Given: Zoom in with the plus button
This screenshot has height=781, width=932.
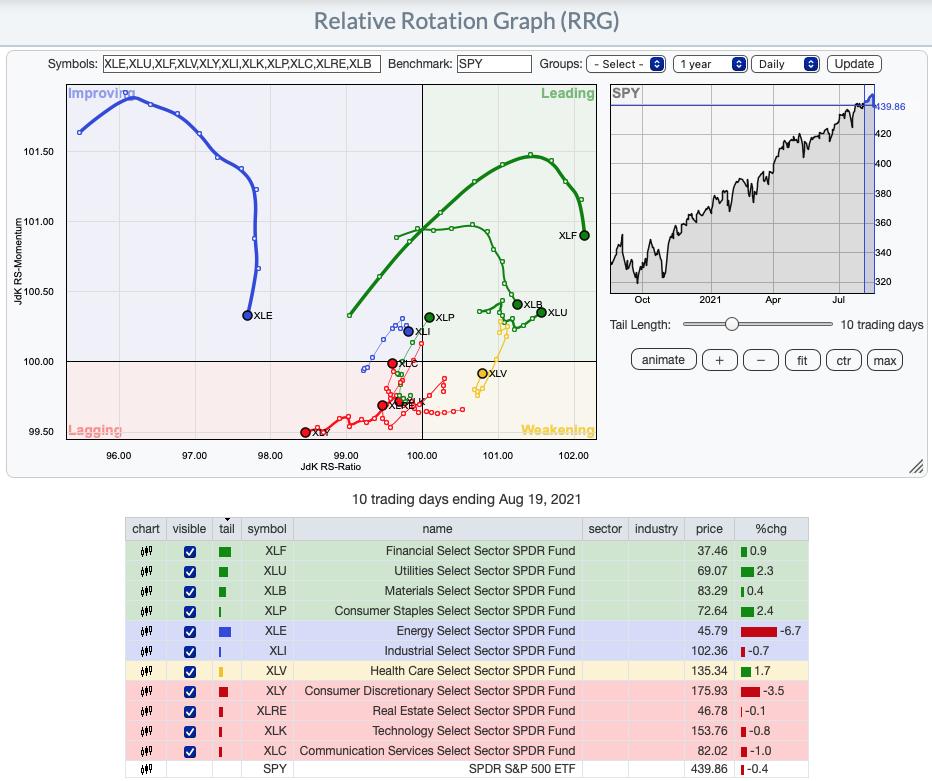Looking at the screenshot, I should click(x=719, y=360).
